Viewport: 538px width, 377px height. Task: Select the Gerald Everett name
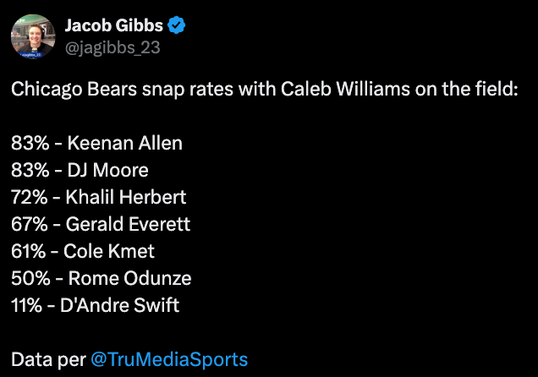(x=128, y=224)
